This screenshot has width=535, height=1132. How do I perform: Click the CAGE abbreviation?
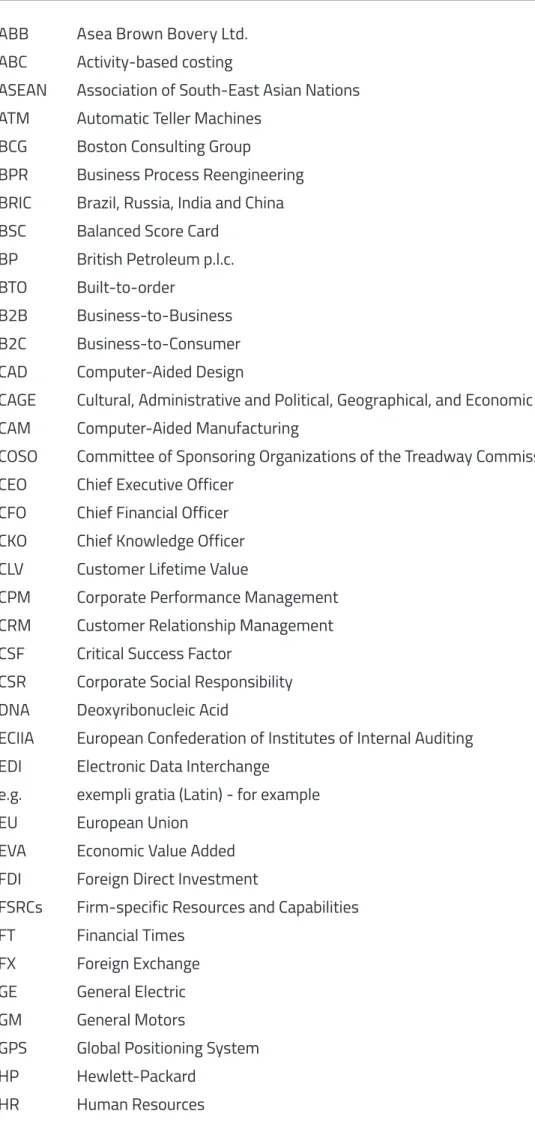coord(18,400)
